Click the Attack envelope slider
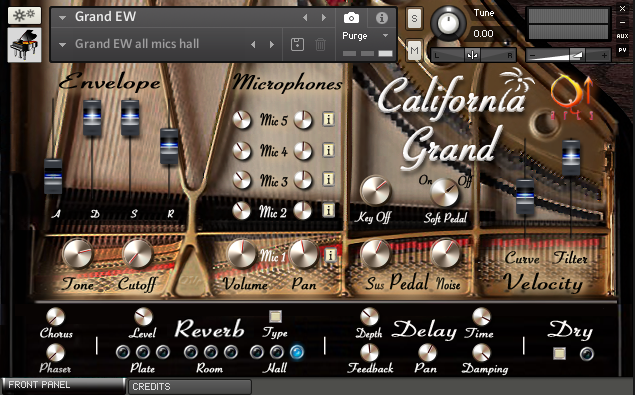 (x=53, y=176)
